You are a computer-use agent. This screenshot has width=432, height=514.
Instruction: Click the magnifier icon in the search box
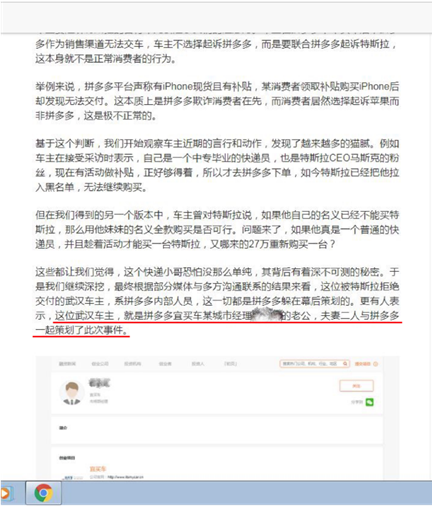[345, 364]
